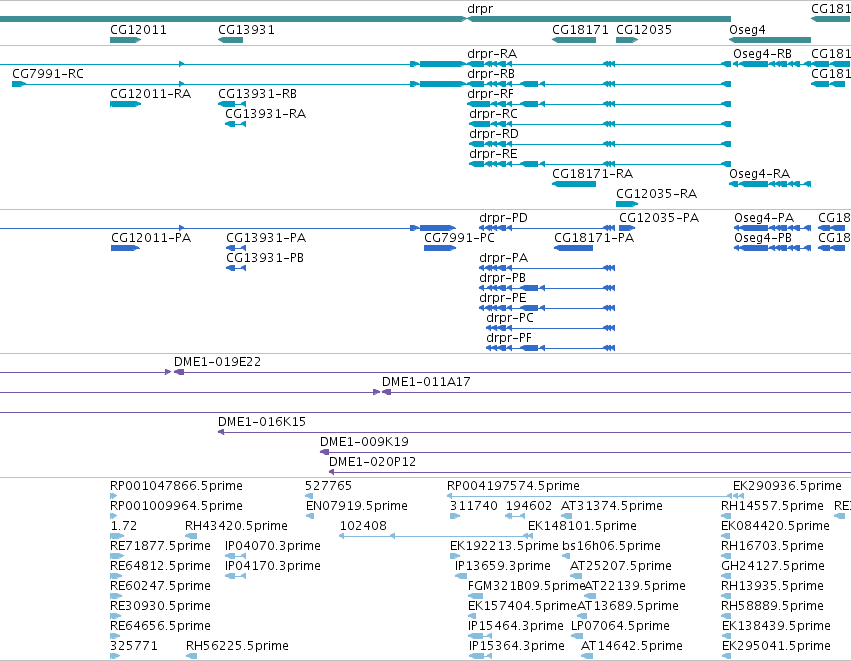Viewport: 851px width, 661px height.
Task: Select the drpr-RC transcript label
Action: [x=493, y=114]
